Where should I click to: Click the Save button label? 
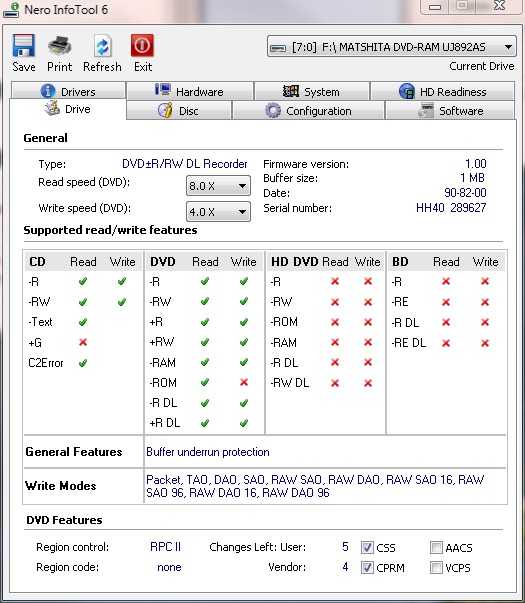click(x=24, y=67)
